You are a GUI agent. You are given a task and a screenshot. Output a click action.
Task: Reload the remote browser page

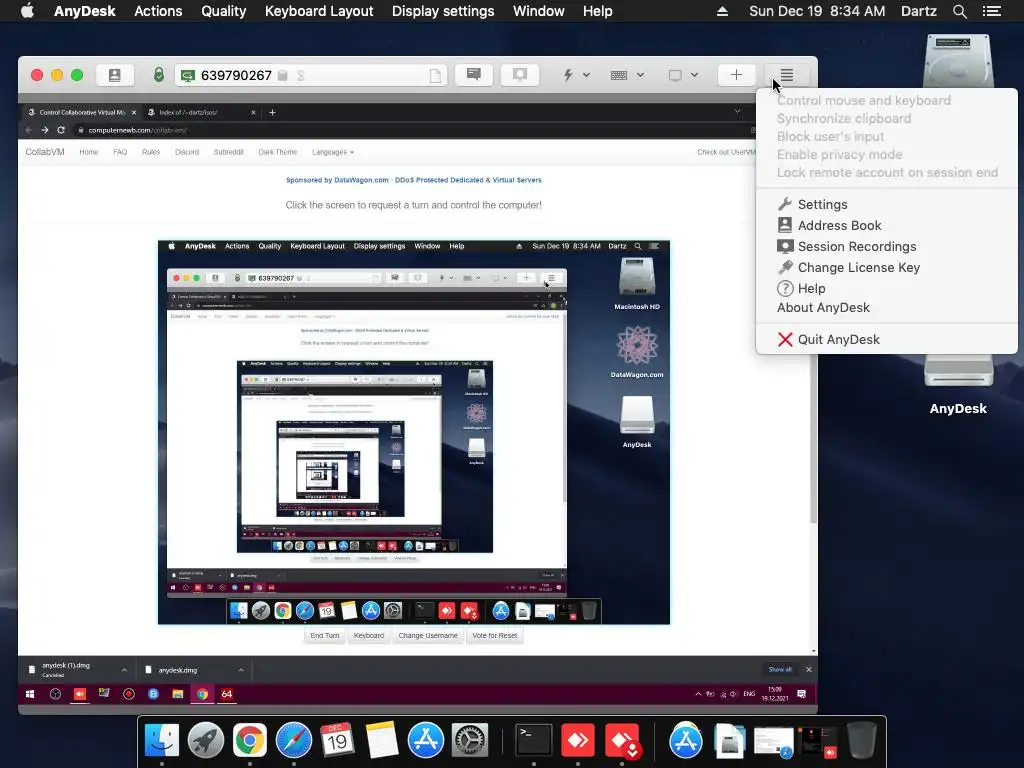click(61, 130)
